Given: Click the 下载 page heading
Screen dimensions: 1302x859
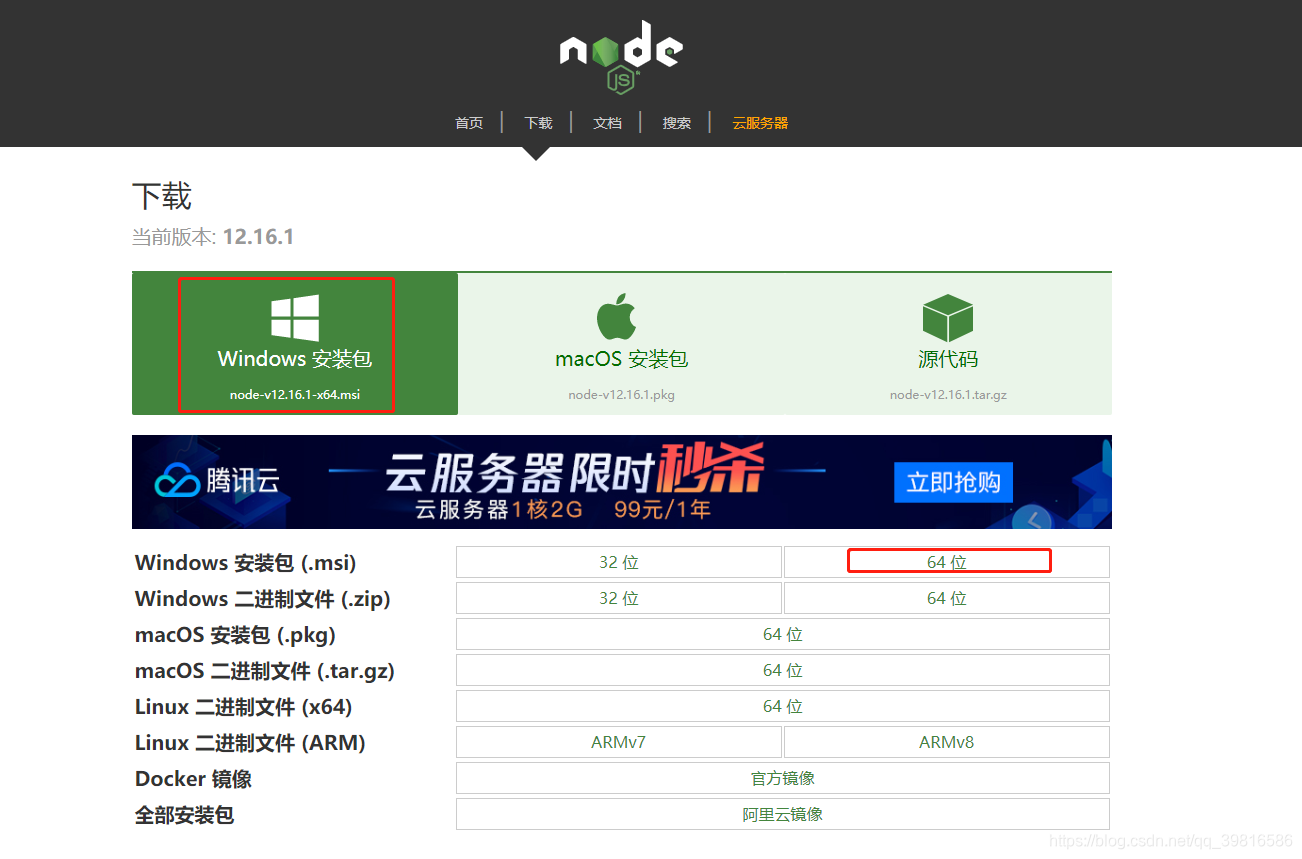Looking at the screenshot, I should click(x=162, y=196).
